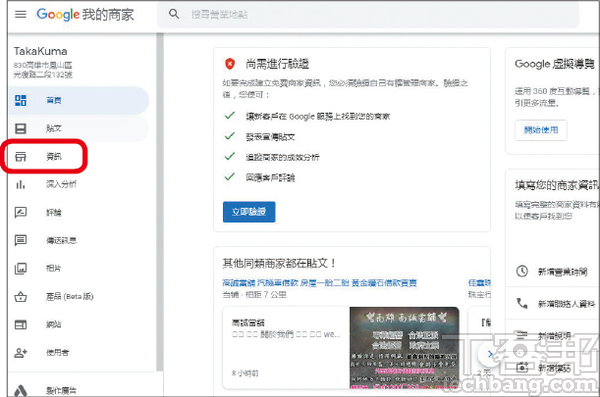Viewport: 600px width, 397px height.
Task: Click the 資訊 storefront icon
Action: (21, 156)
